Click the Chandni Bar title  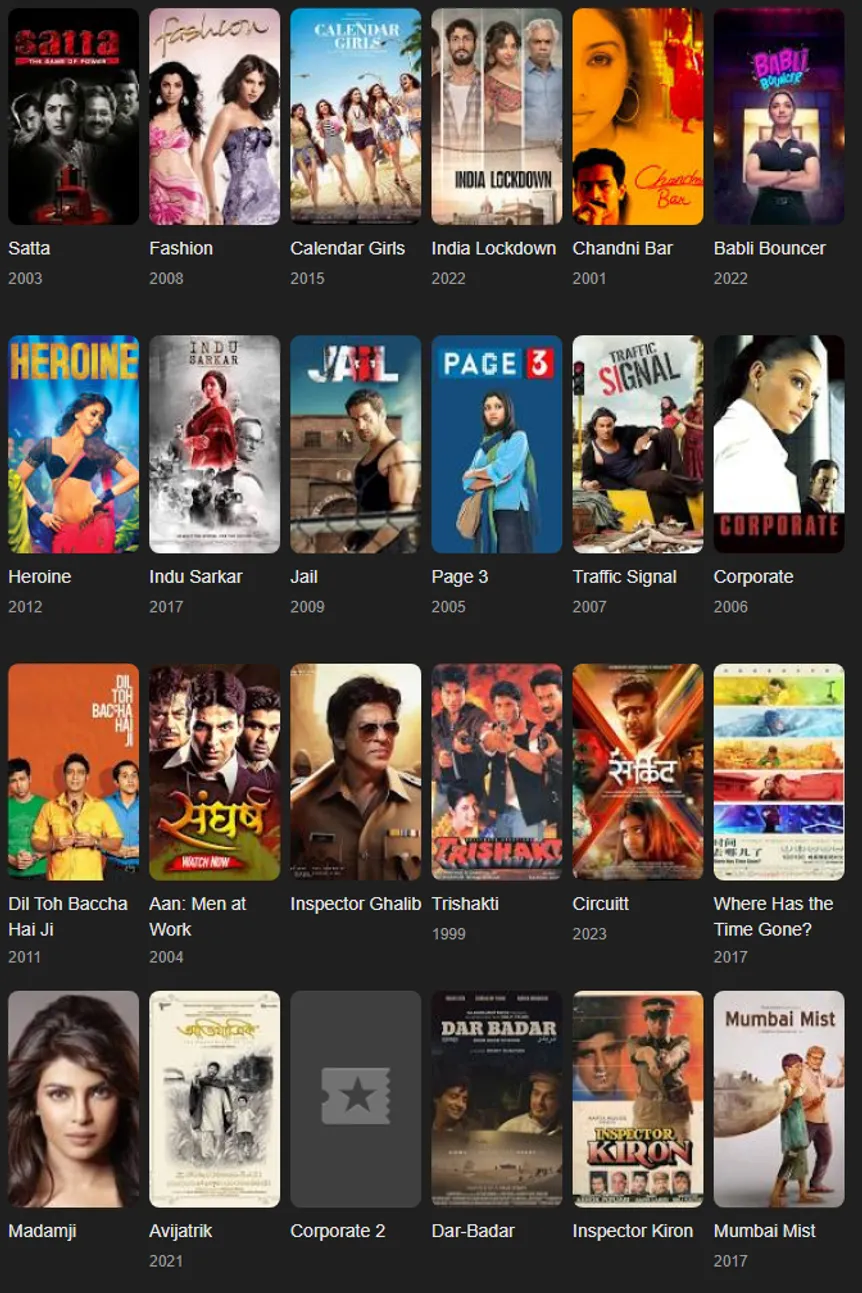[622, 248]
